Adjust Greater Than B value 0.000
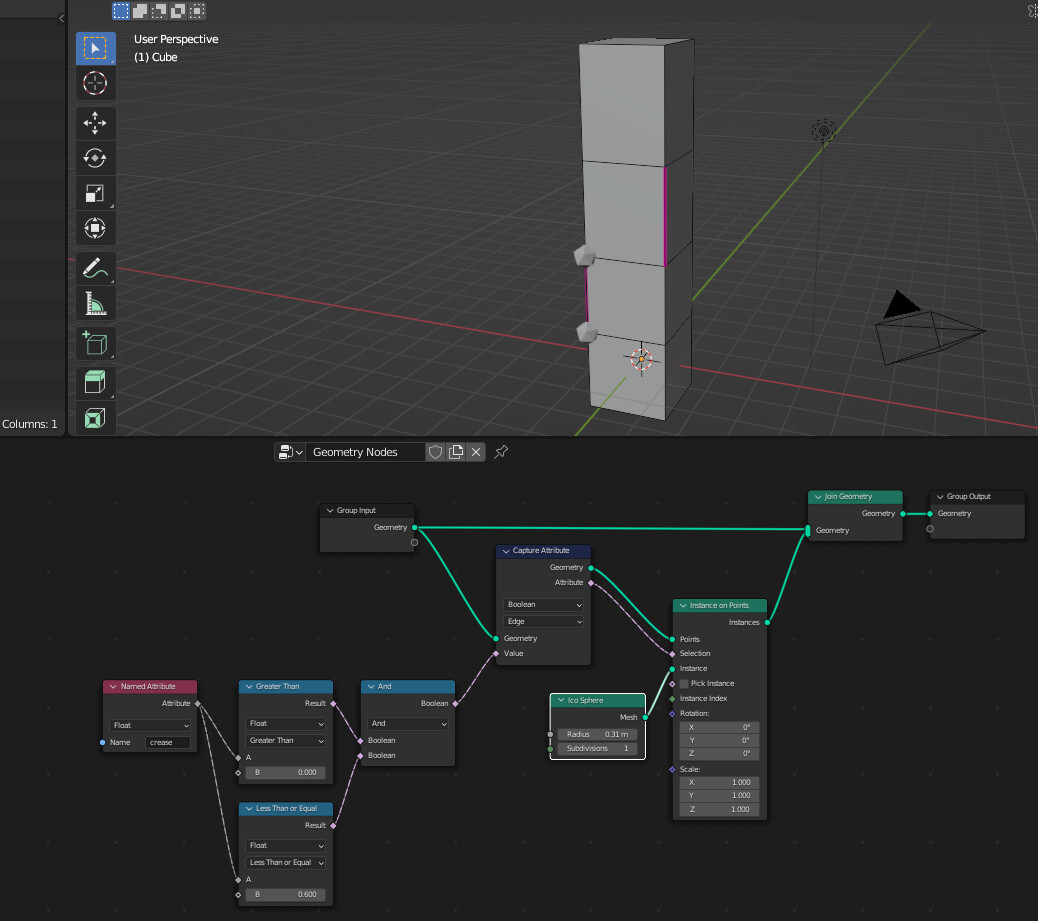1038x921 pixels. (285, 773)
